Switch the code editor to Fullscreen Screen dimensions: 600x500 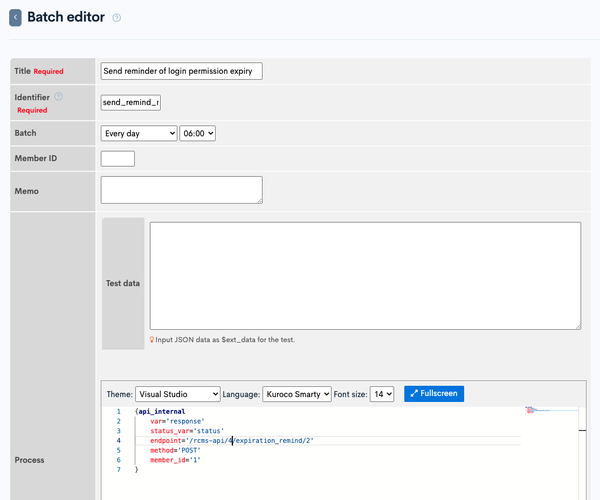click(x=434, y=394)
